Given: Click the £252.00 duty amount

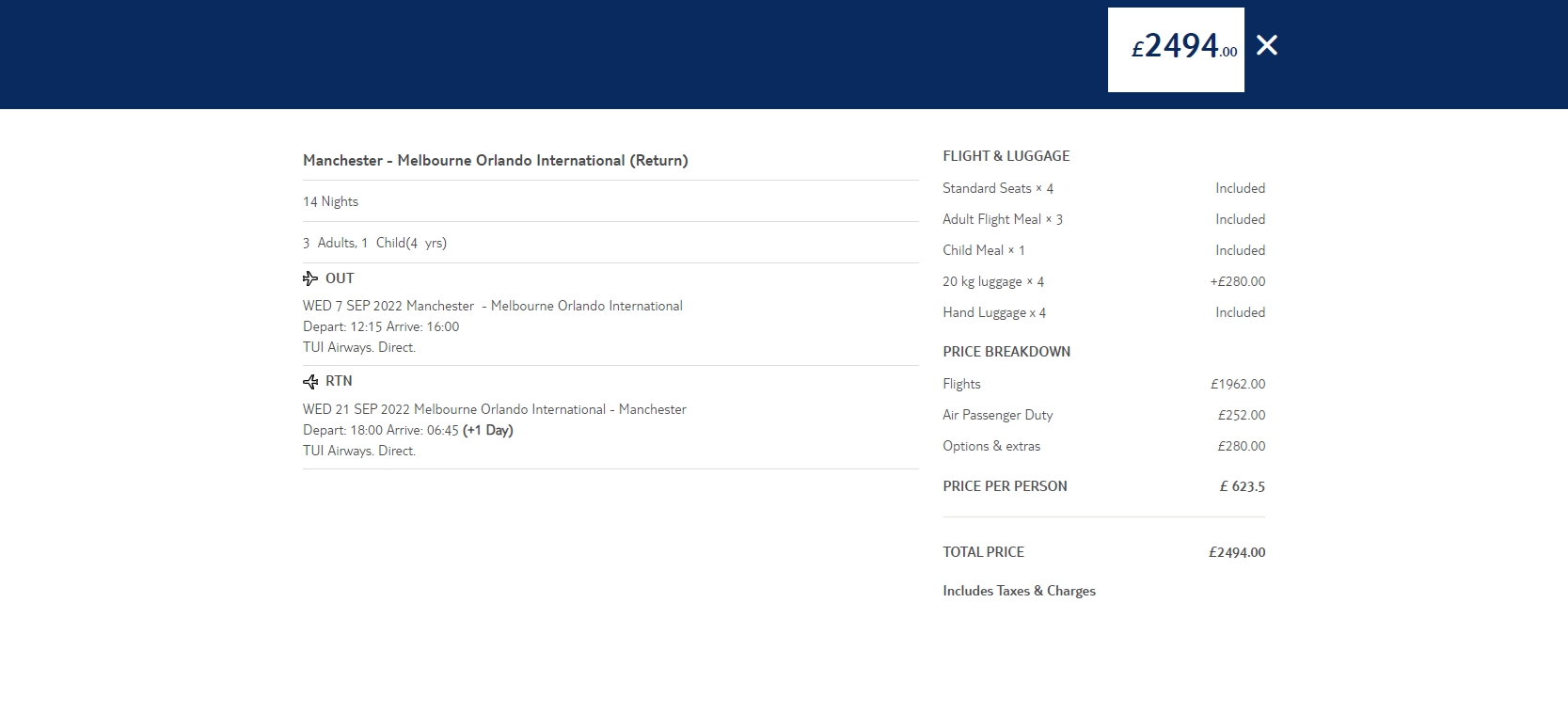Looking at the screenshot, I should coord(1242,415).
